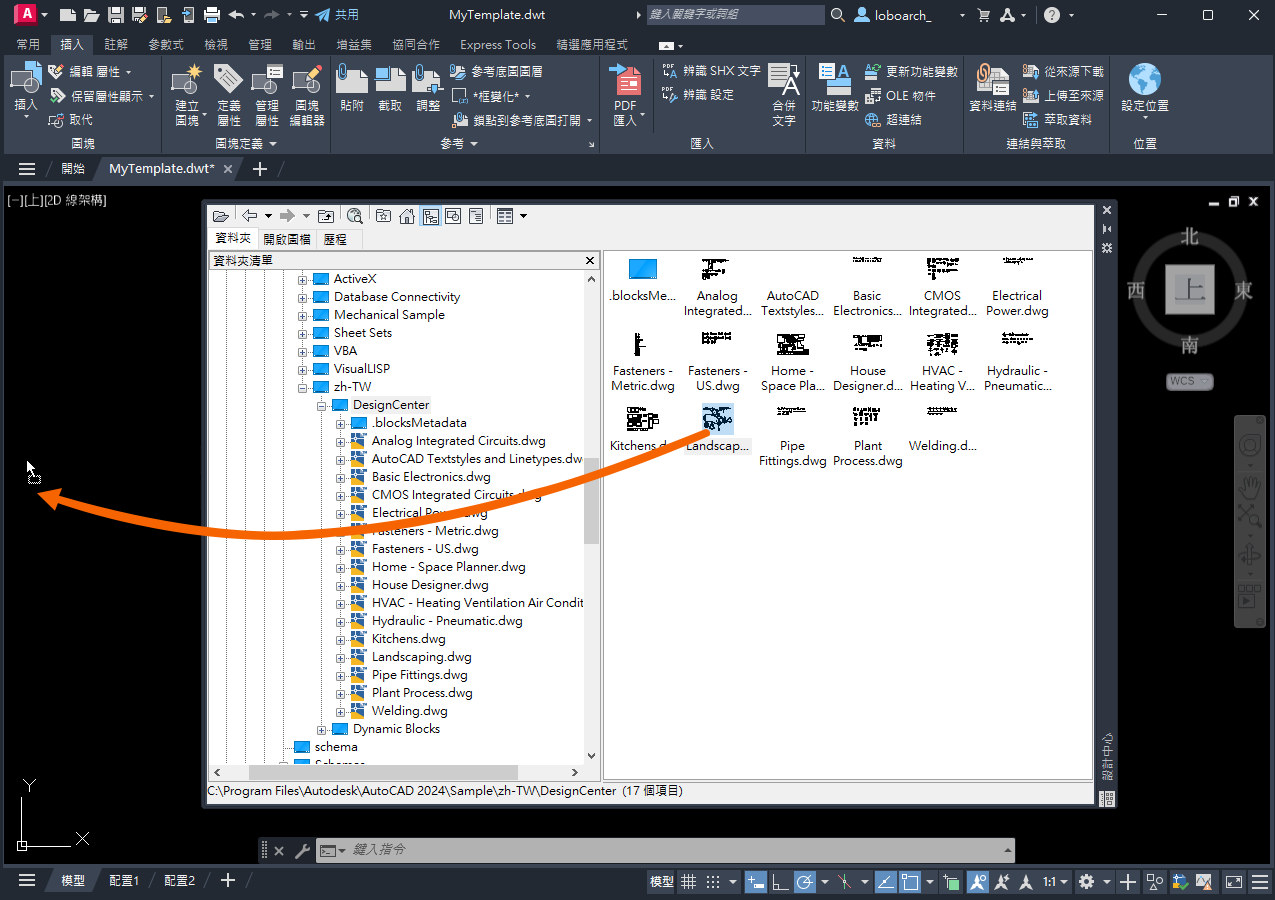
Task: Toggle ortho mode in status bar
Action: [x=780, y=882]
